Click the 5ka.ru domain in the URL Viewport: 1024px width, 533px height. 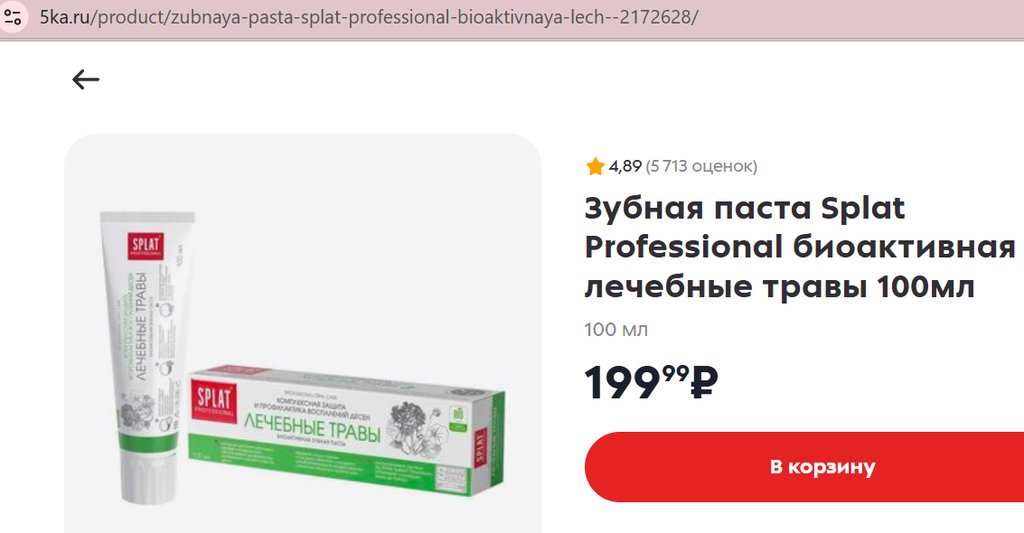65,17
